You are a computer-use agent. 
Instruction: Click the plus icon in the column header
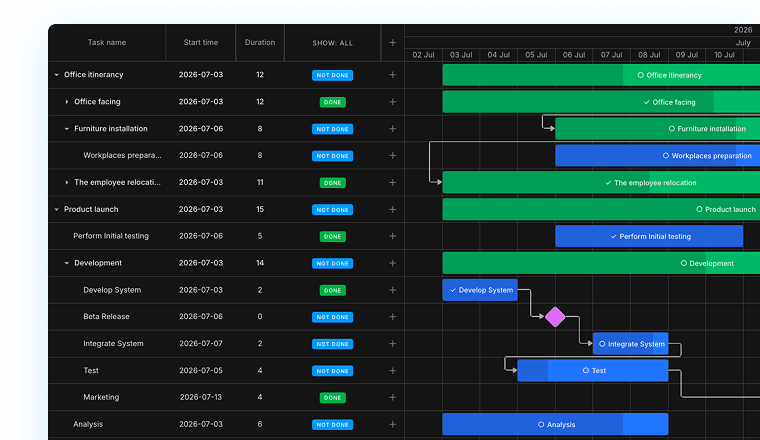393,43
